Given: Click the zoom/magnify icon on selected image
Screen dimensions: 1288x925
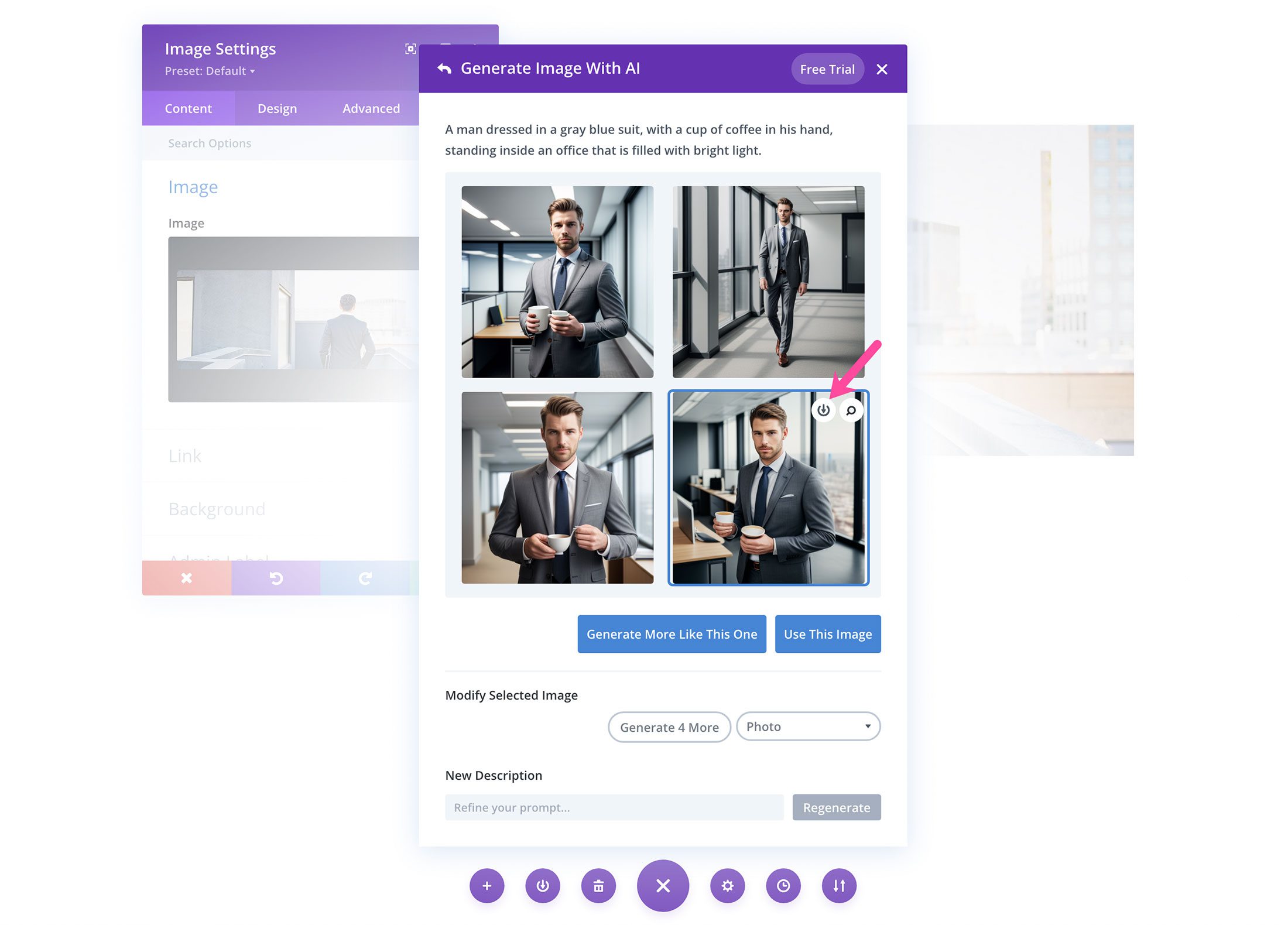Looking at the screenshot, I should [x=851, y=409].
